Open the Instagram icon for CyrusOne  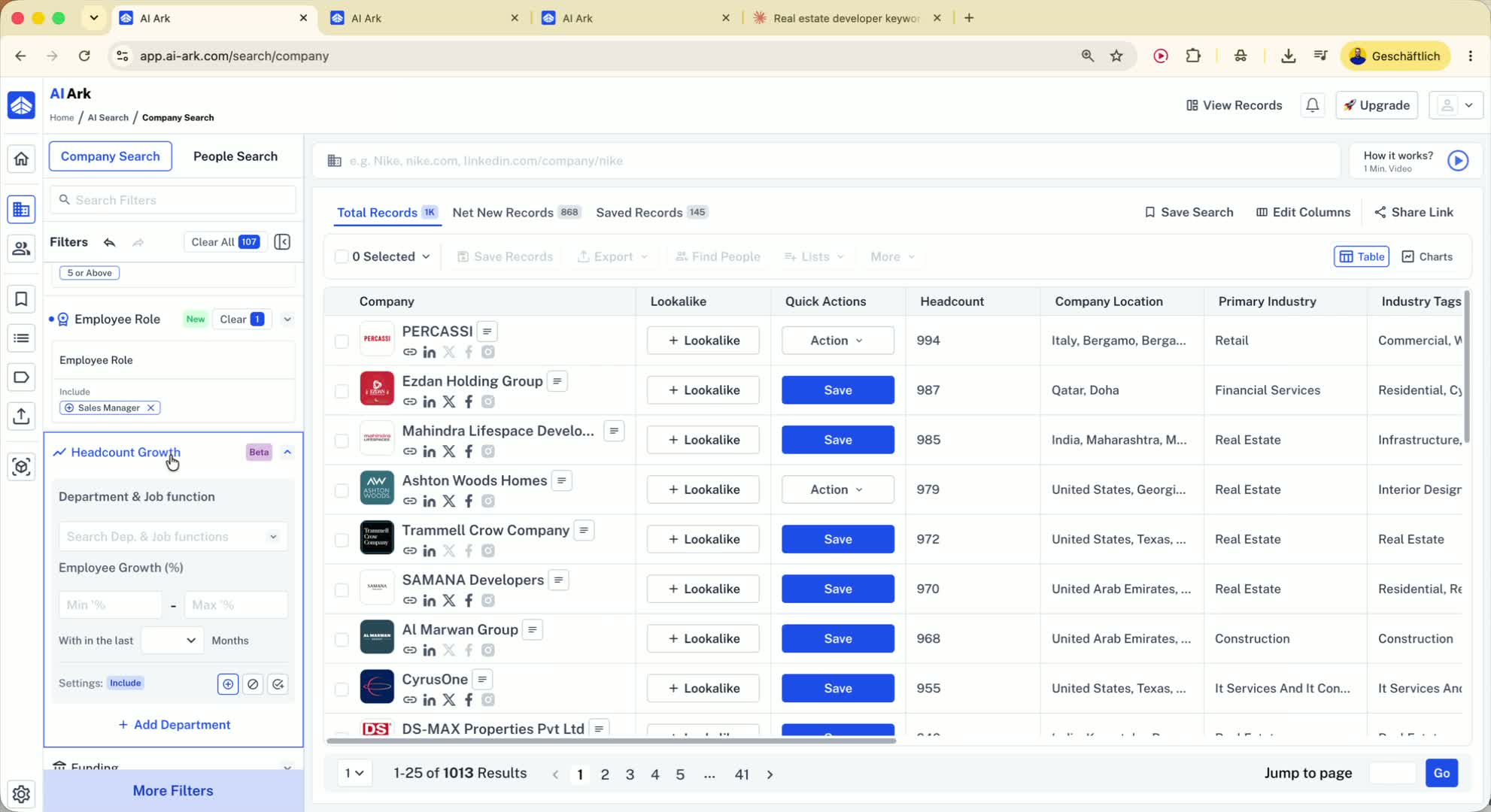[x=488, y=699]
